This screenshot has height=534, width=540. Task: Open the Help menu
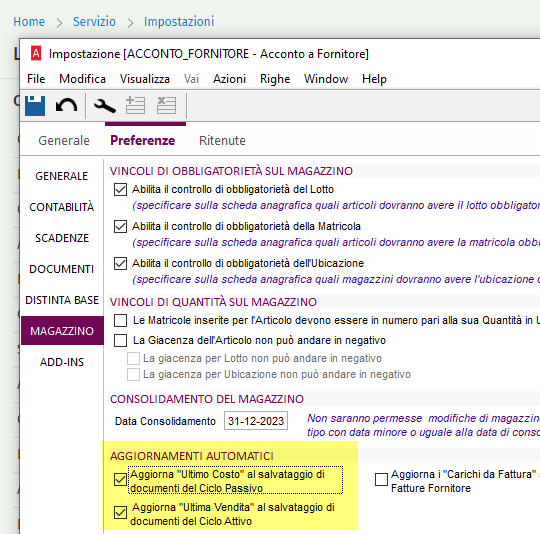374,79
